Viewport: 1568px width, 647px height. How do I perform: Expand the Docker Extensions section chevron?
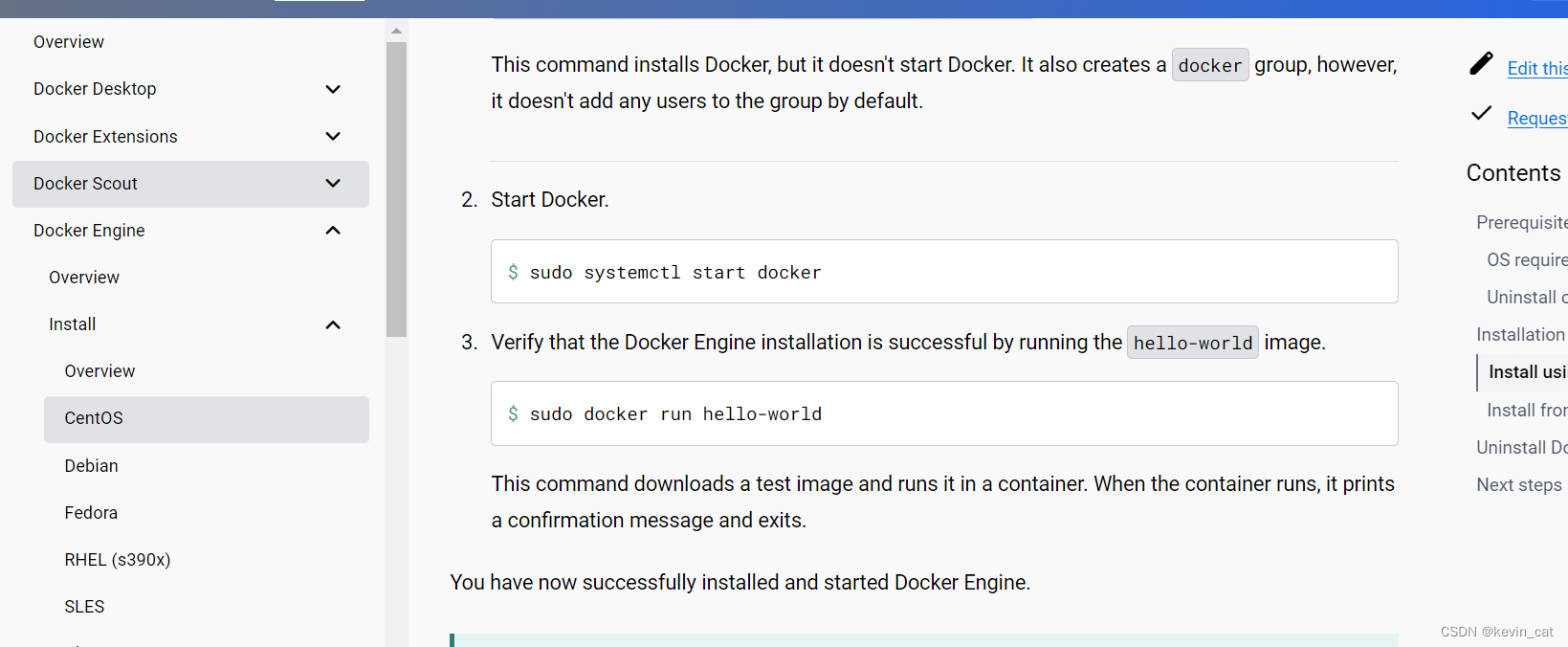point(333,136)
